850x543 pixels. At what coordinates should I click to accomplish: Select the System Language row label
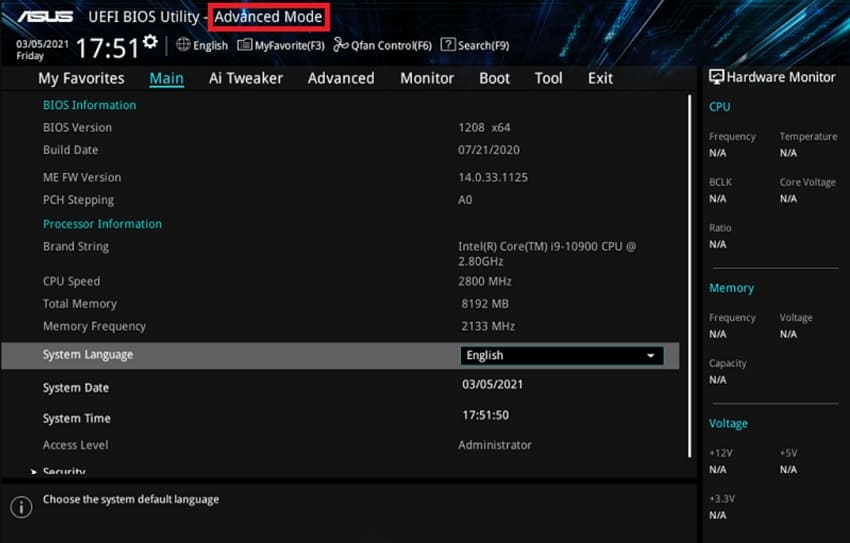point(88,355)
